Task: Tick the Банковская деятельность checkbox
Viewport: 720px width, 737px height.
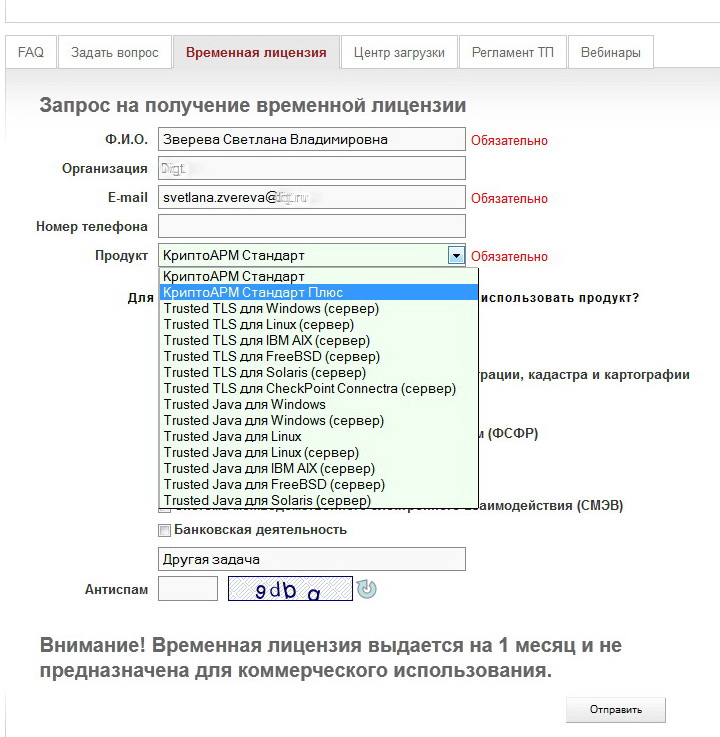Action: click(164, 531)
